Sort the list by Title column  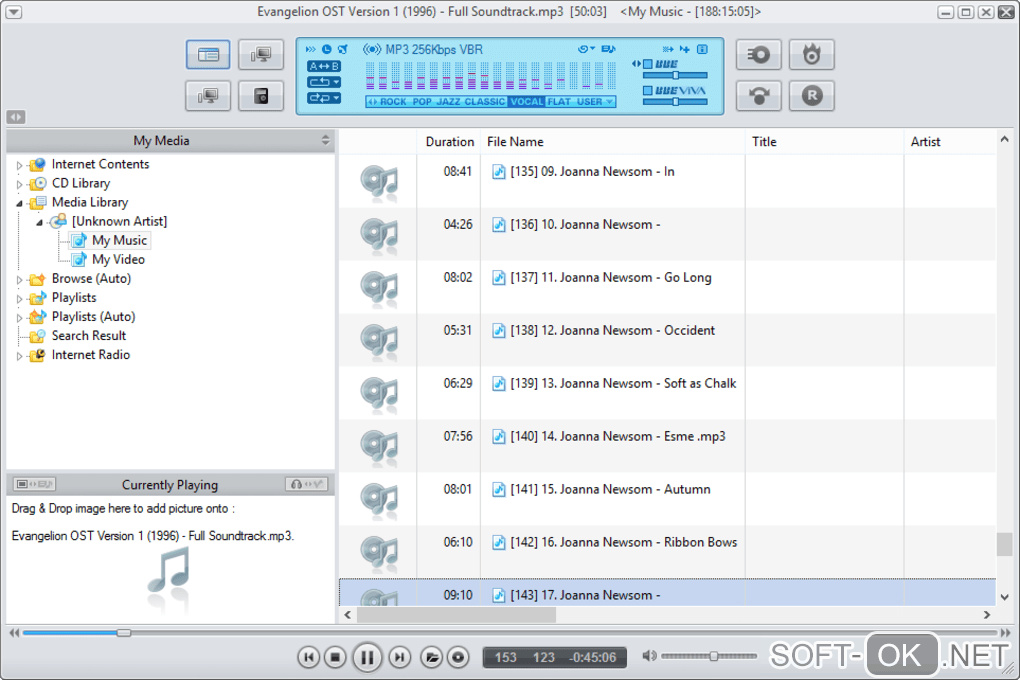pos(824,142)
